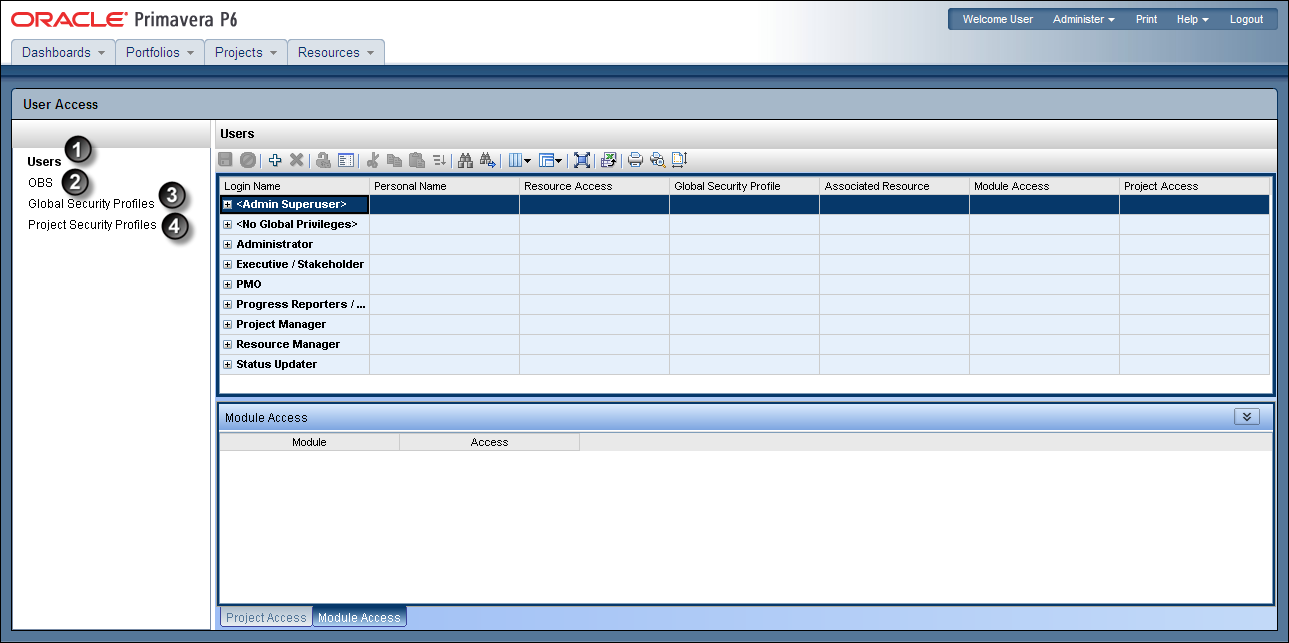
Task: Click the Page Setup icon in the toolbar
Action: [679, 160]
